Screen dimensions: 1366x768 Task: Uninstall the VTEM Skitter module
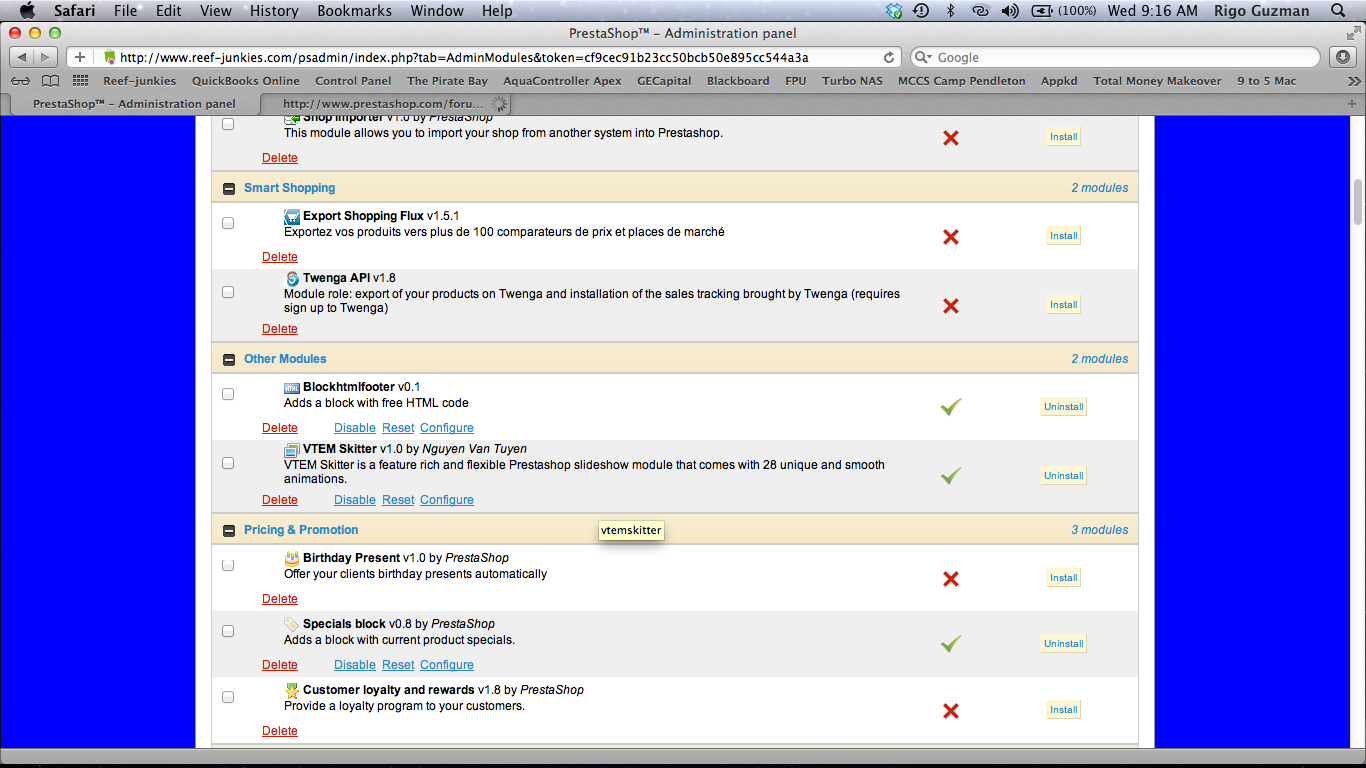(1063, 476)
